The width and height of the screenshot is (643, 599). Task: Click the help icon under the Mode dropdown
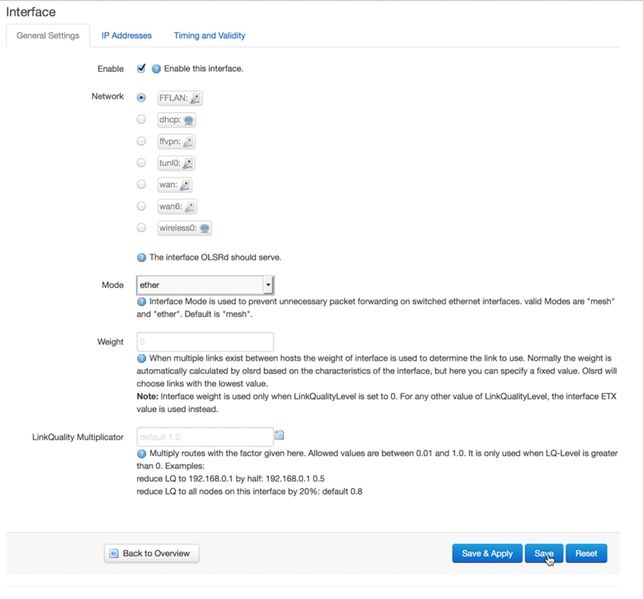click(x=142, y=302)
